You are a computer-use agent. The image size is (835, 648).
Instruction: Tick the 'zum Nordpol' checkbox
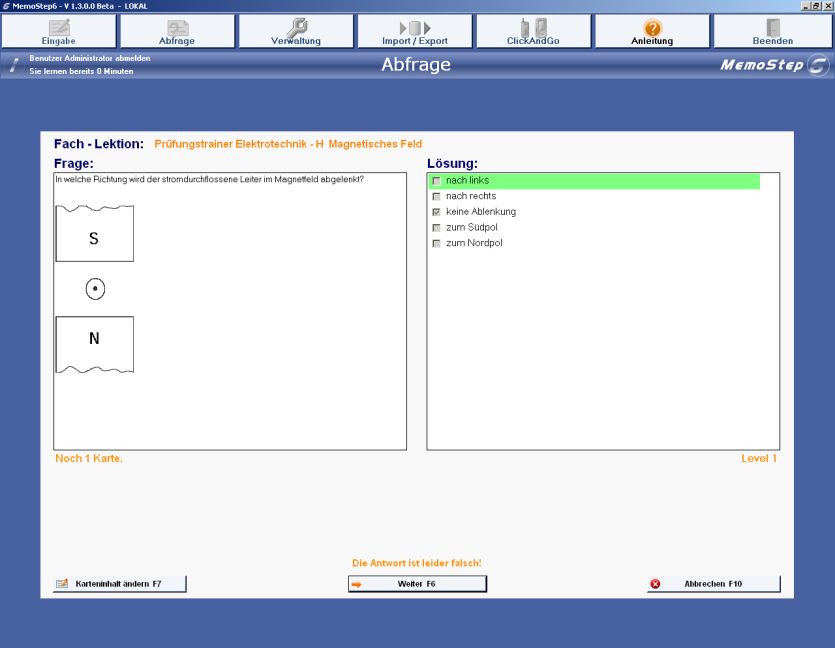pos(436,244)
